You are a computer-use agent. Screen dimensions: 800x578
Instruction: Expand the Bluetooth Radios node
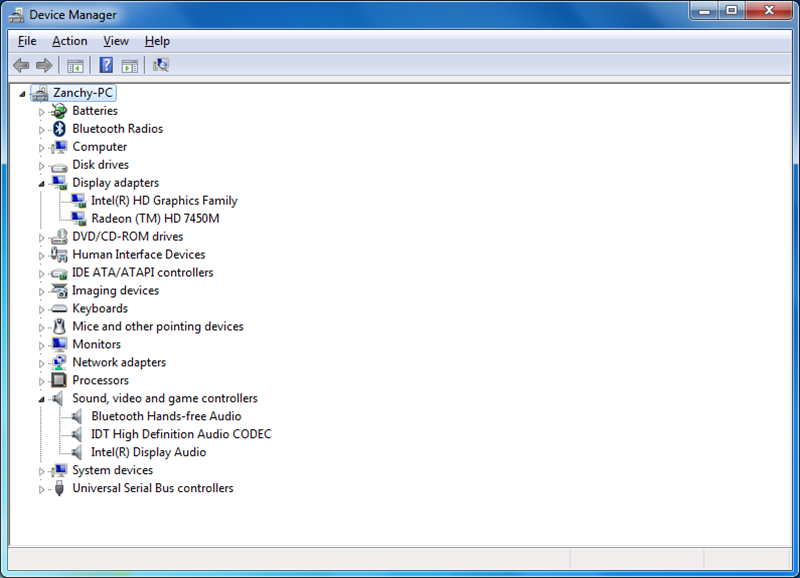point(41,130)
